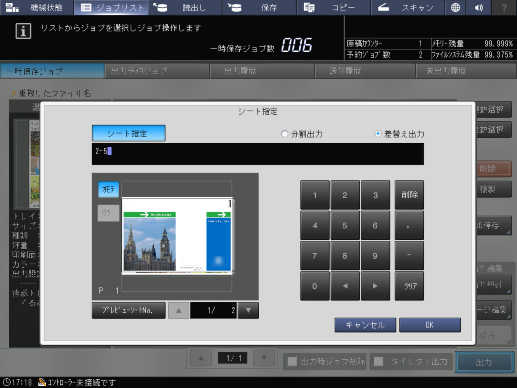Image resolution: width=517 pixels, height=388 pixels.
Task: Open the help question mark icon
Action: tap(504, 7)
